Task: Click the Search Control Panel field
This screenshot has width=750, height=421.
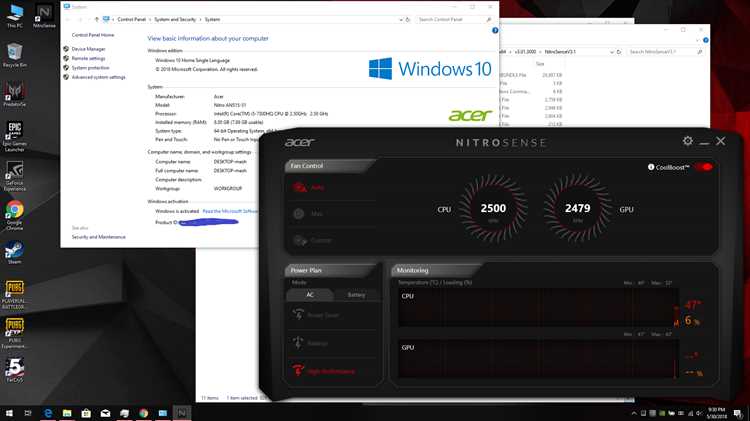Action: 454,20
